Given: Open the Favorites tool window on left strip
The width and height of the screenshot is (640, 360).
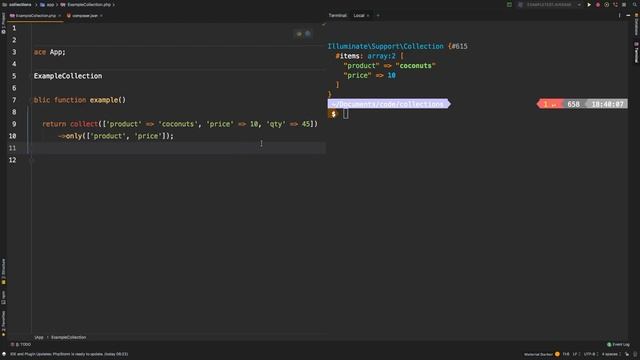Looking at the screenshot, I should (x=3, y=323).
